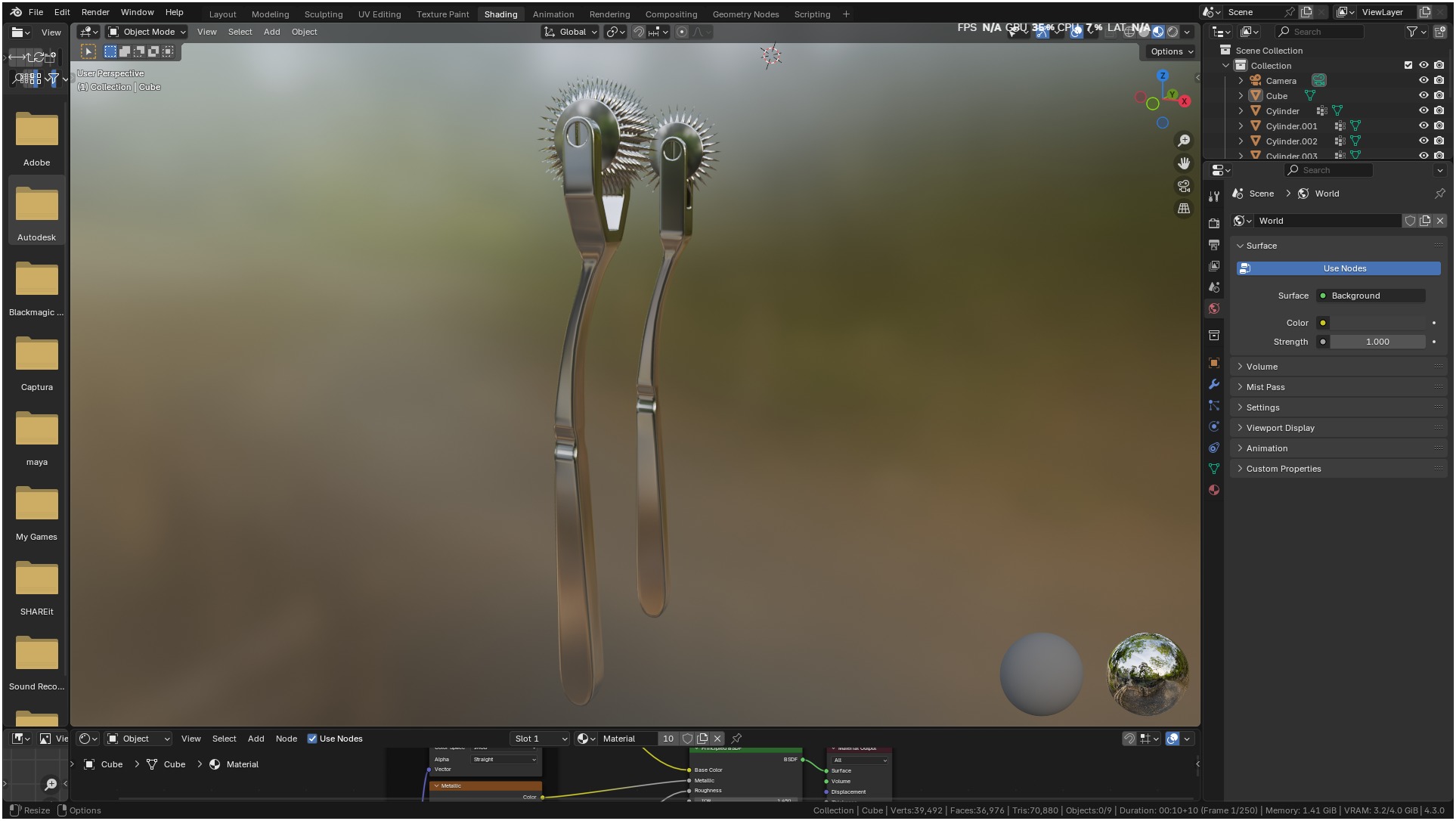This screenshot has width=1456, height=821.
Task: Uncheck Use Nodes in the node editor header
Action: pyautogui.click(x=312, y=739)
